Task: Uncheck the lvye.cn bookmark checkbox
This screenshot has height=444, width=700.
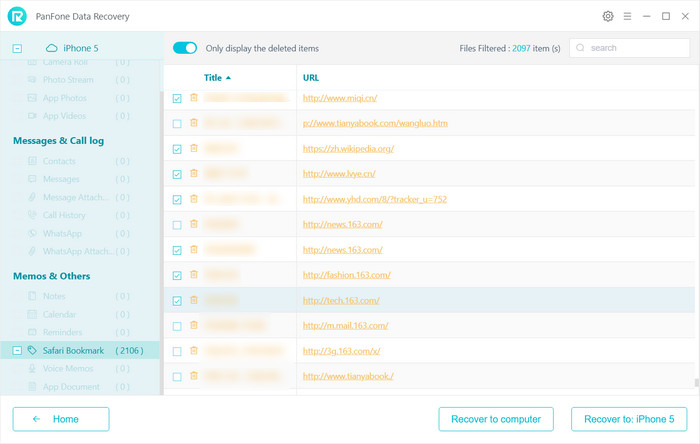Action: [x=177, y=174]
